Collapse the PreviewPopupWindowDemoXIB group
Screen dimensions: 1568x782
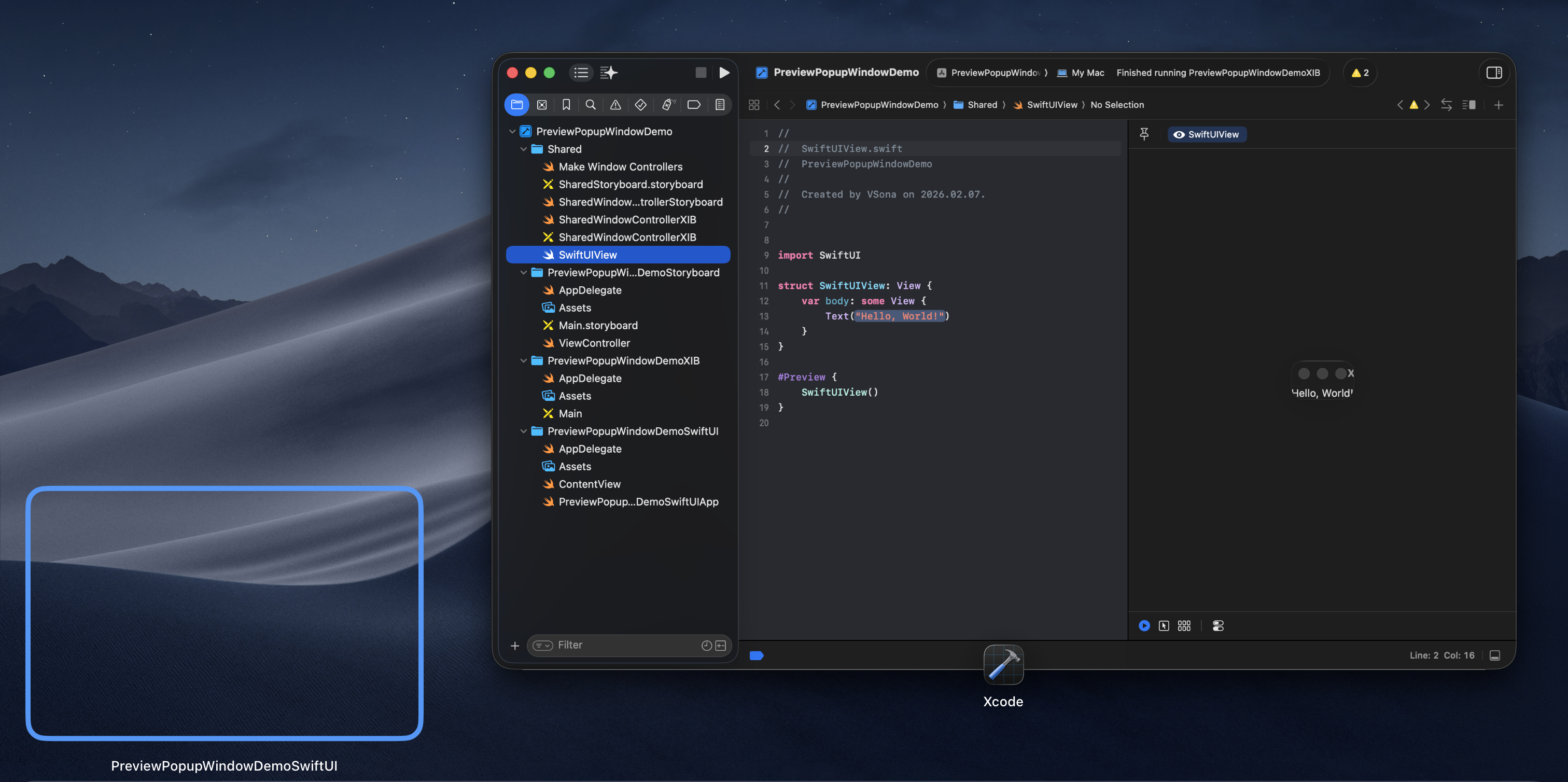(x=524, y=361)
